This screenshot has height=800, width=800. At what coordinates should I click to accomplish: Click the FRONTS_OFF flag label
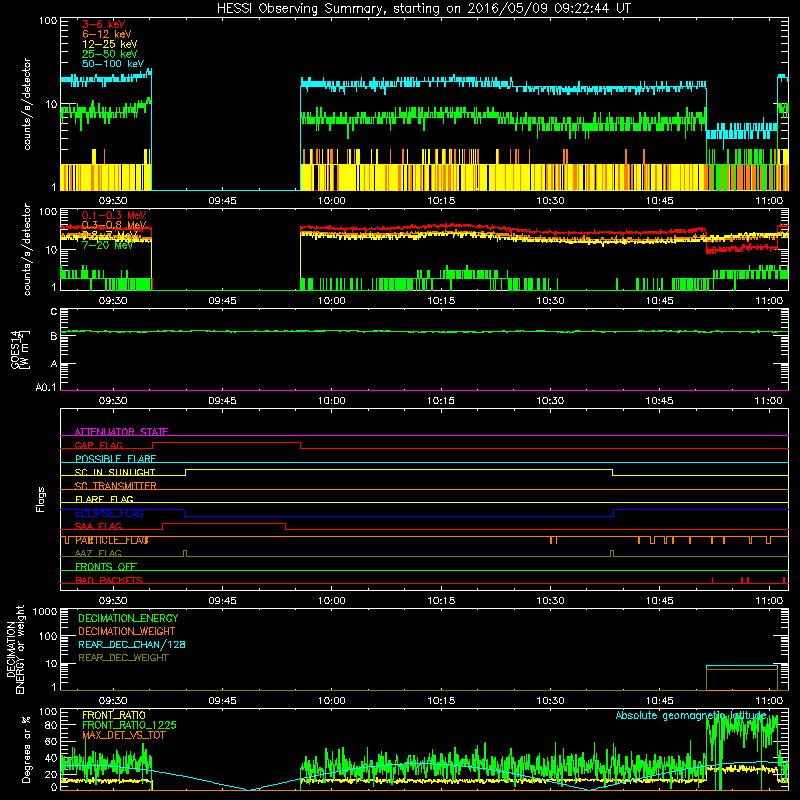(106, 567)
